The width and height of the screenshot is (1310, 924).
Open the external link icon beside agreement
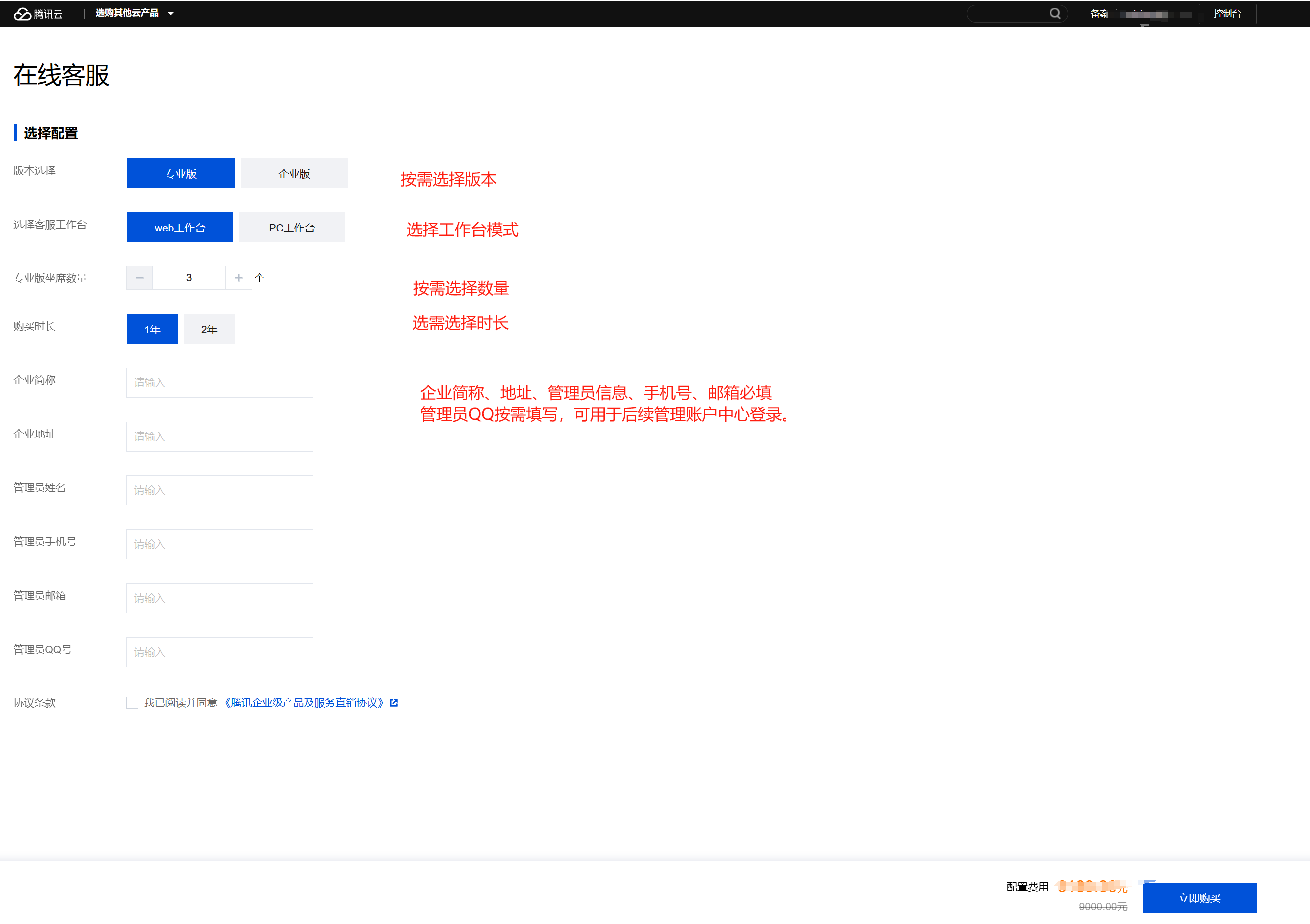[394, 702]
